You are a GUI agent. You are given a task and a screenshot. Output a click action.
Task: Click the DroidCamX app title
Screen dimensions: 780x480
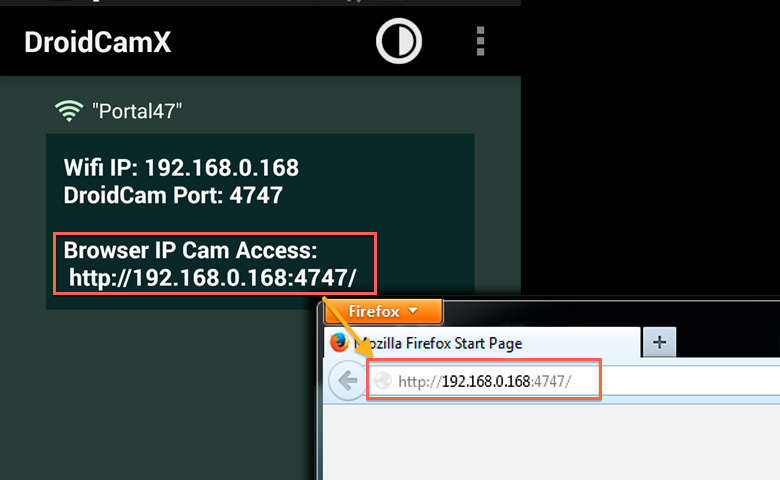(98, 42)
